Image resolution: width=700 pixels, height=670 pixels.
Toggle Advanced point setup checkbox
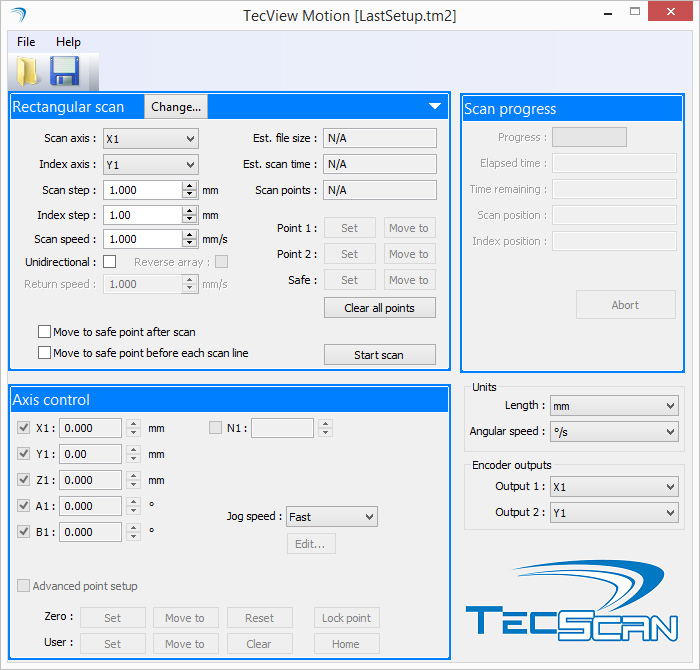23,585
